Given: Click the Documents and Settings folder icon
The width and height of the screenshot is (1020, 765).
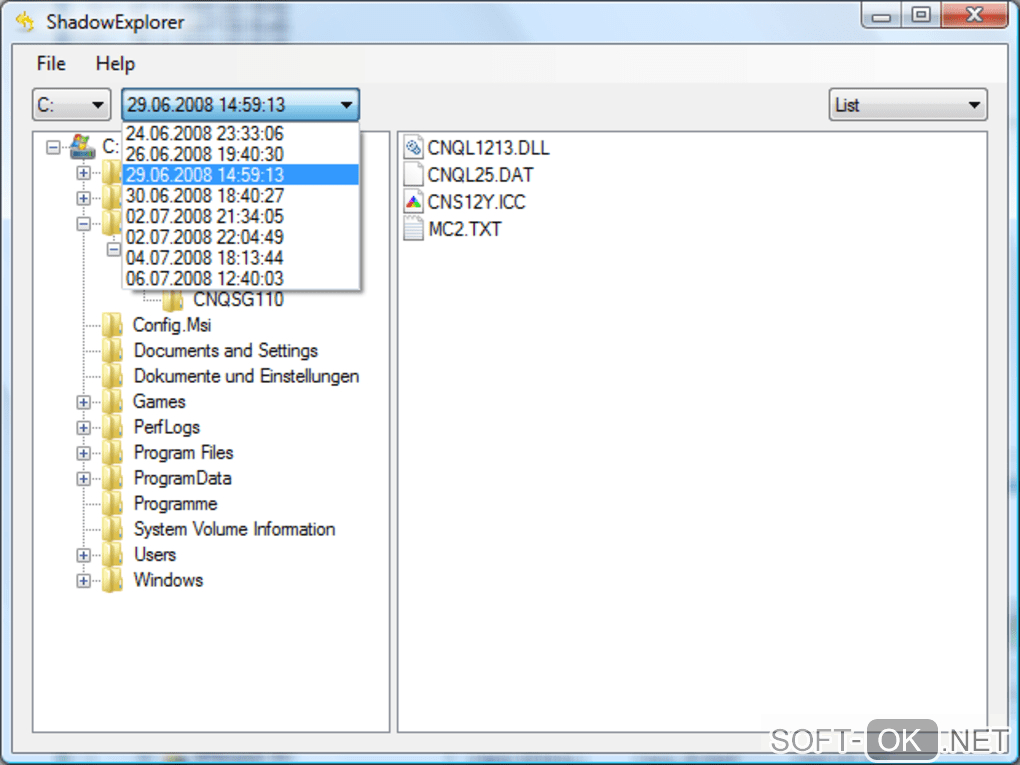Looking at the screenshot, I should pyautogui.click(x=113, y=351).
